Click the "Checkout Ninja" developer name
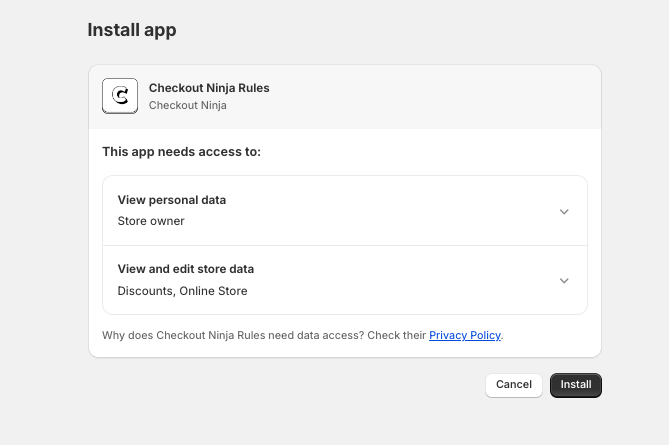 [188, 105]
